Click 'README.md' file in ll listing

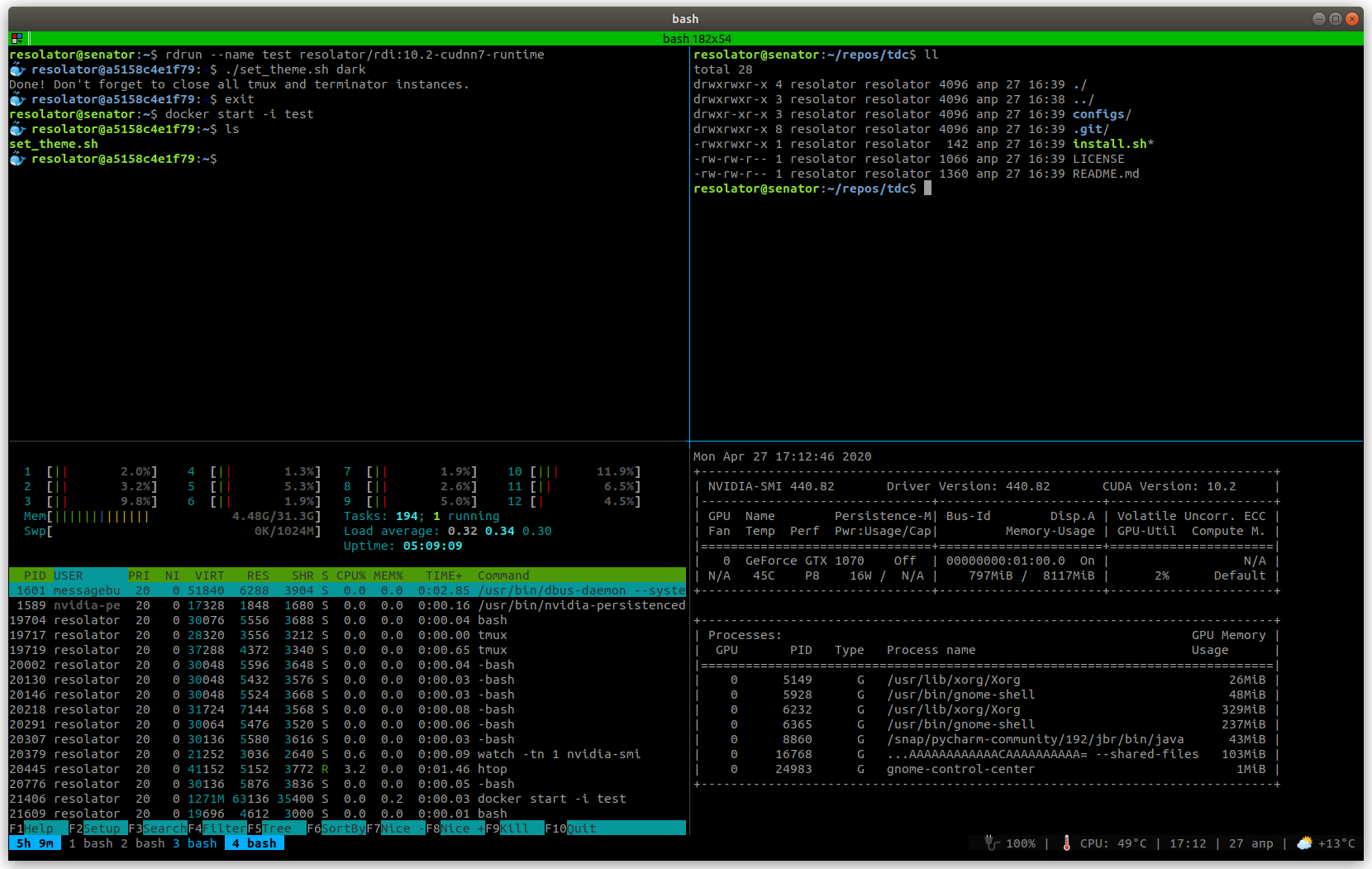1106,174
